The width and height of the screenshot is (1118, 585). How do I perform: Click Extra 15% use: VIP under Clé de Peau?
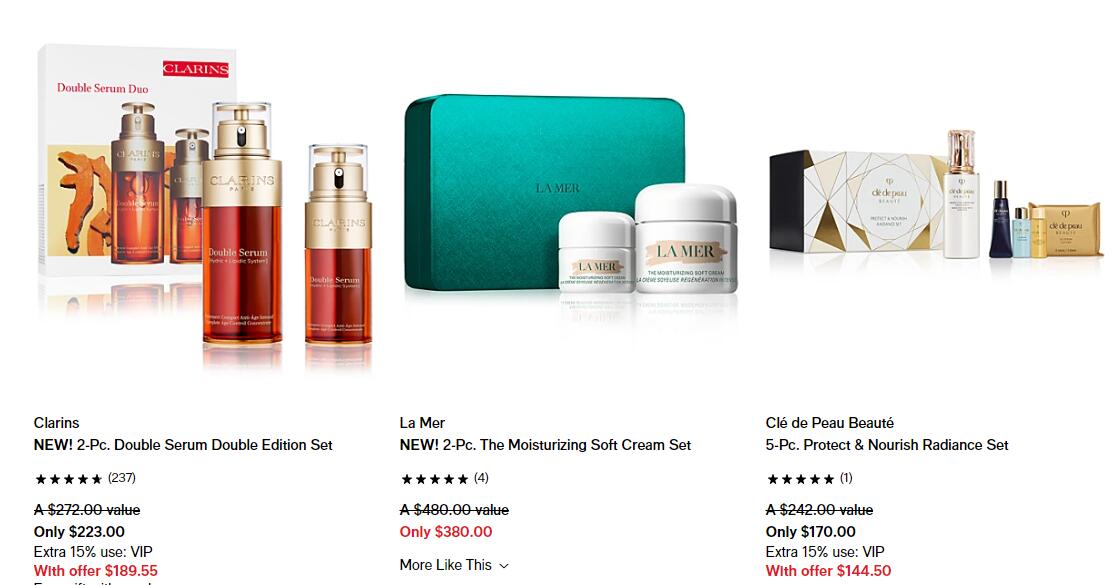pos(825,551)
